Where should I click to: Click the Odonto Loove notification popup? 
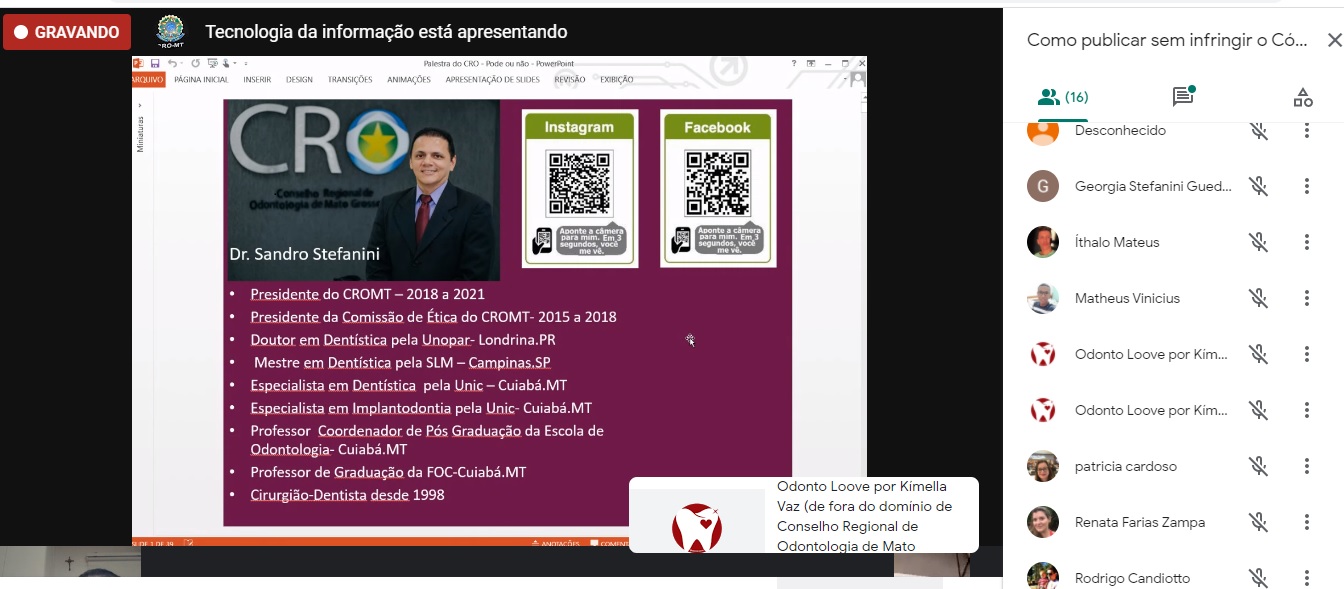[803, 515]
